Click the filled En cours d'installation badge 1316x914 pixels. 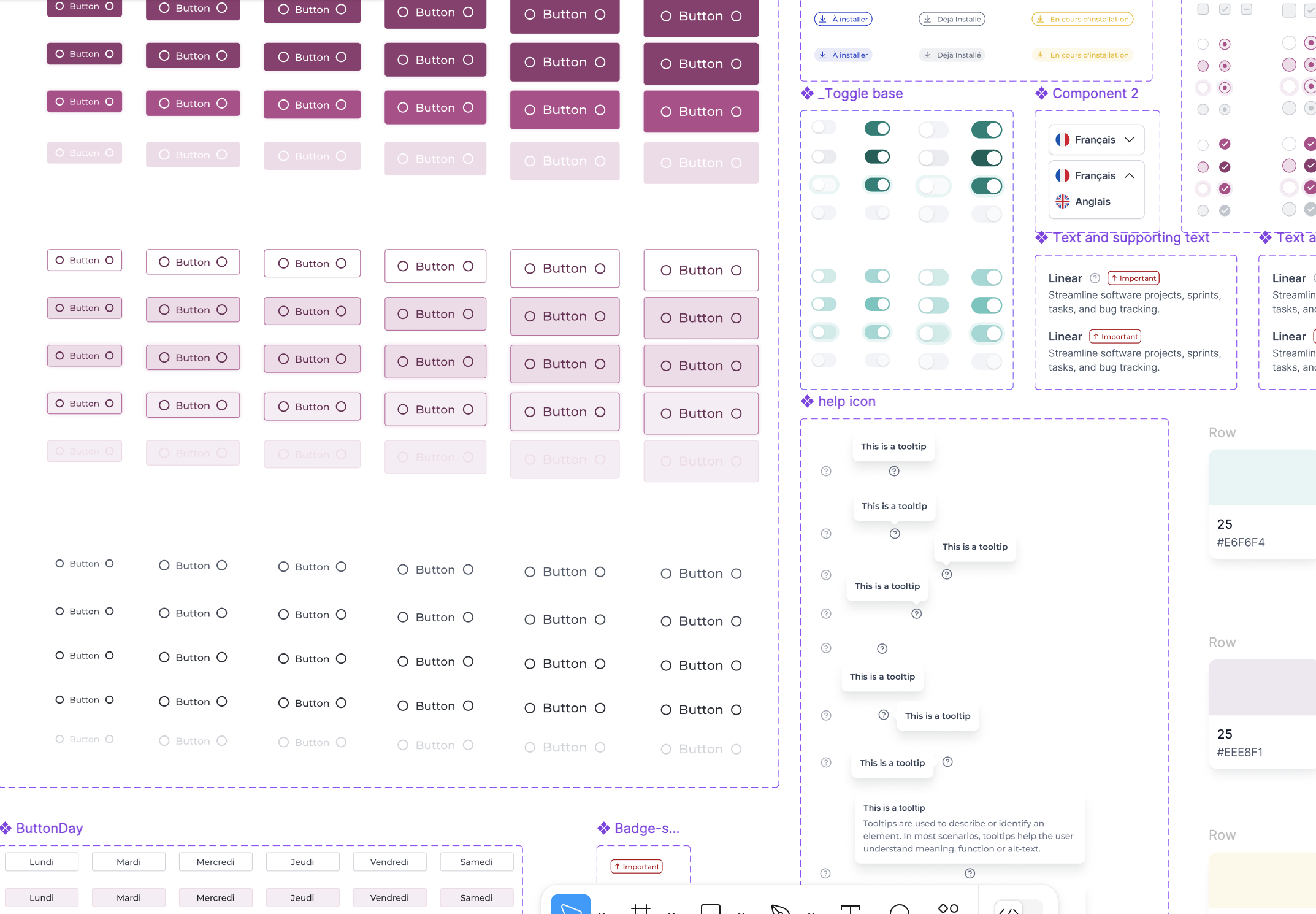coord(1082,55)
